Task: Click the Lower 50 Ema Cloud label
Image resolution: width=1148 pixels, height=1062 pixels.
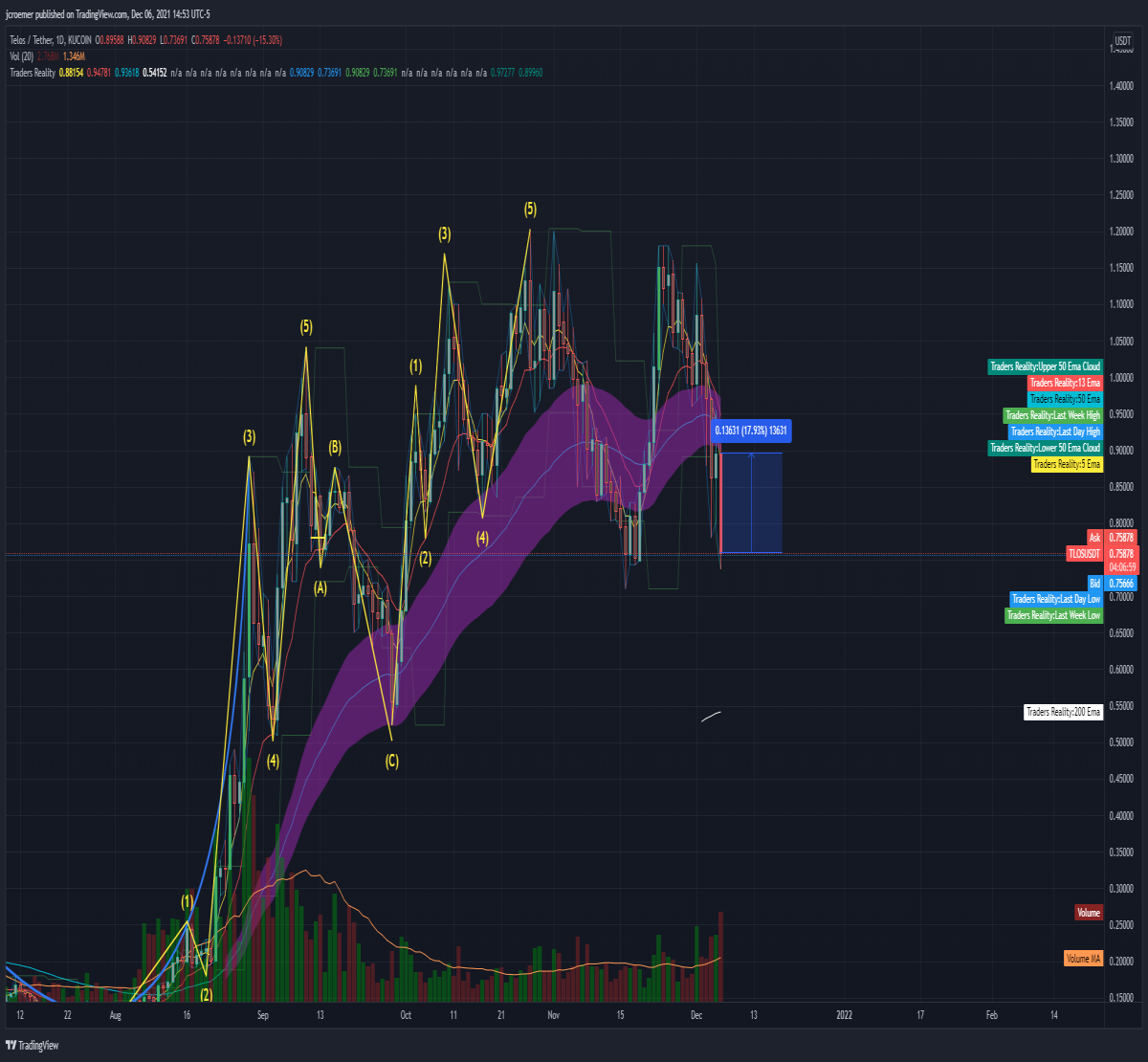Action: coord(1045,448)
